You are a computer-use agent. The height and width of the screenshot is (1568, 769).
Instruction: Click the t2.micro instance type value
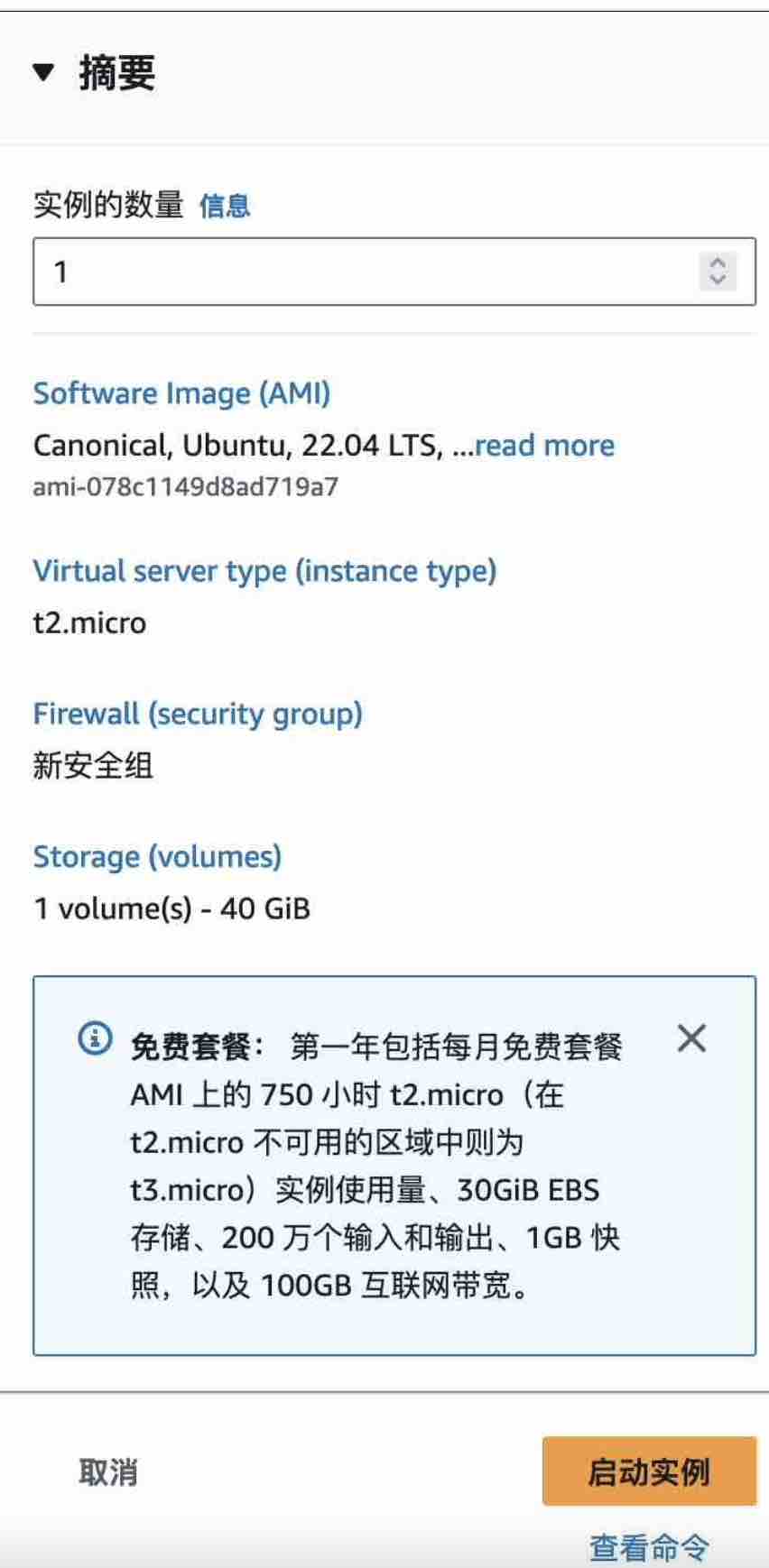coord(89,623)
